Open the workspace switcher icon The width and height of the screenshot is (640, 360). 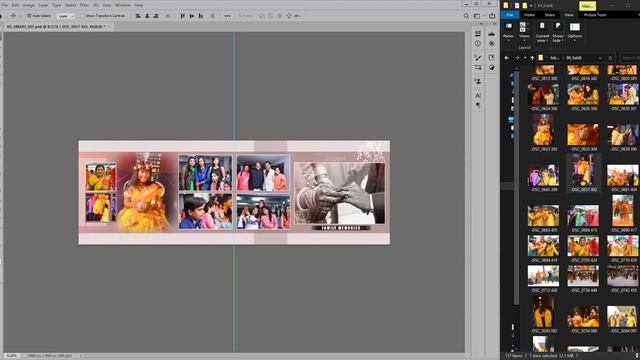click(x=477, y=16)
